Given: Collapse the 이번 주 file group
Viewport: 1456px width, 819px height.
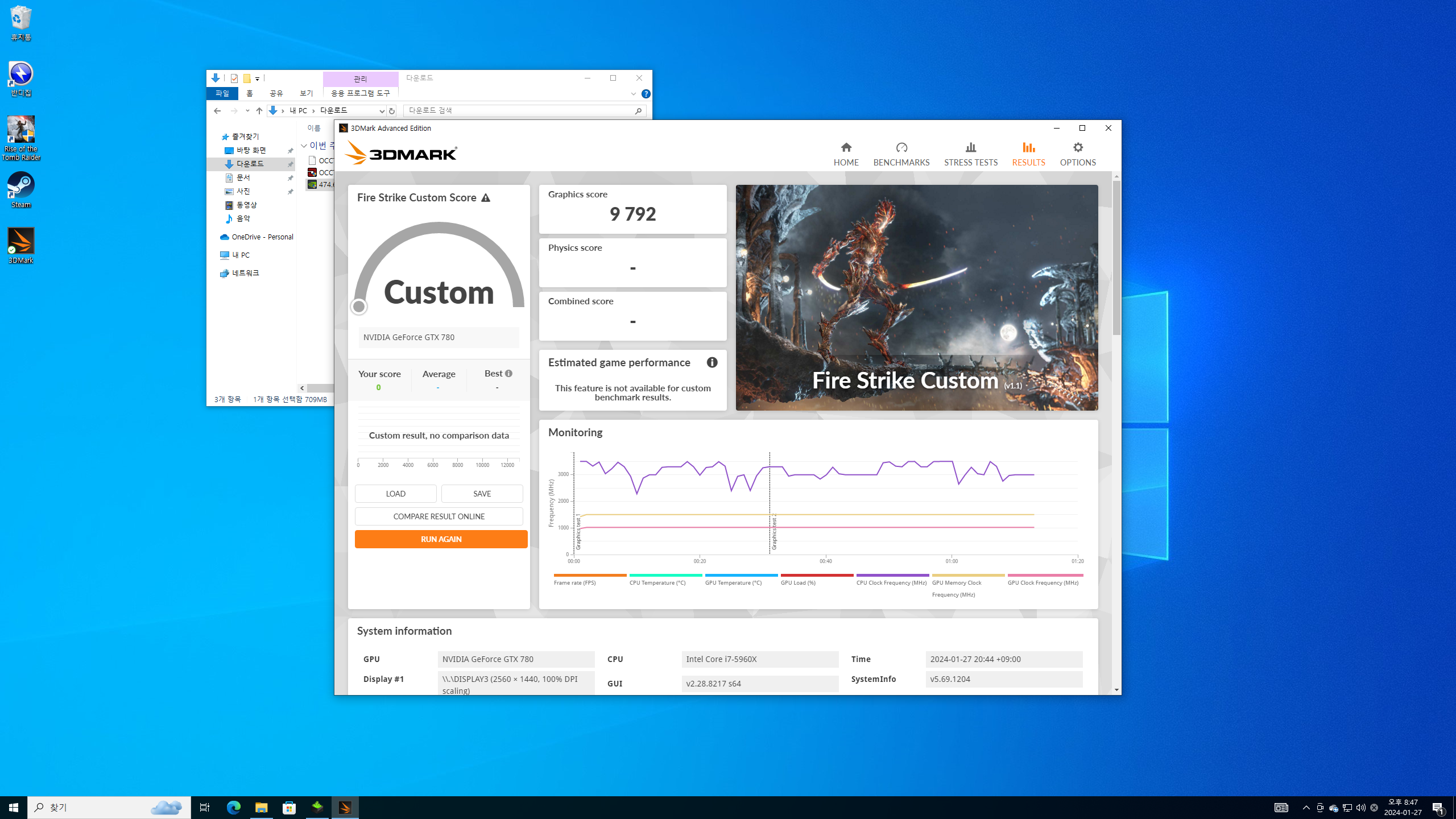Looking at the screenshot, I should 304,146.
